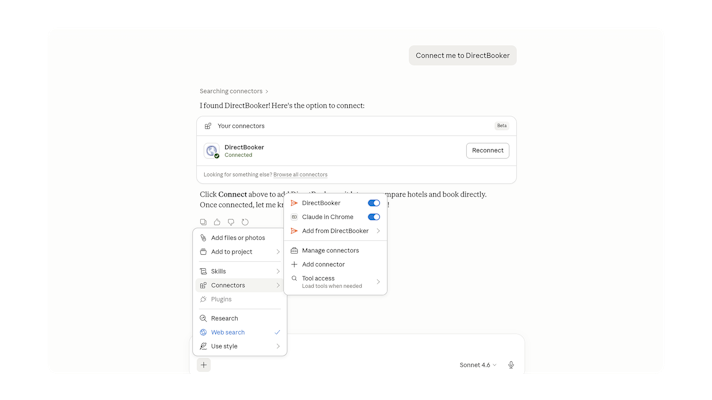Select Add to project menu item

(240, 252)
